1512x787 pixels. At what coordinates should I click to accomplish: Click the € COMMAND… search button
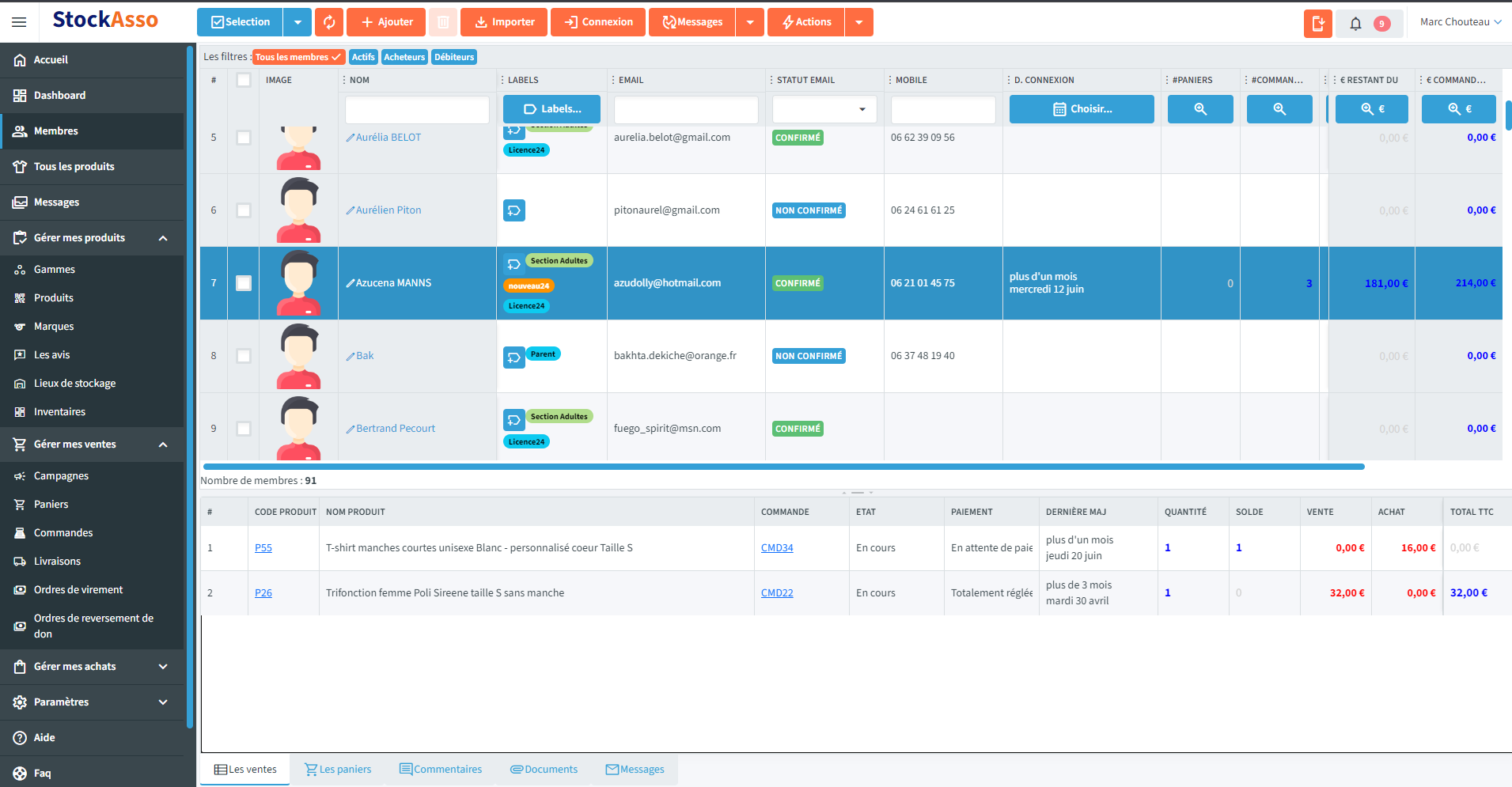point(1459,109)
